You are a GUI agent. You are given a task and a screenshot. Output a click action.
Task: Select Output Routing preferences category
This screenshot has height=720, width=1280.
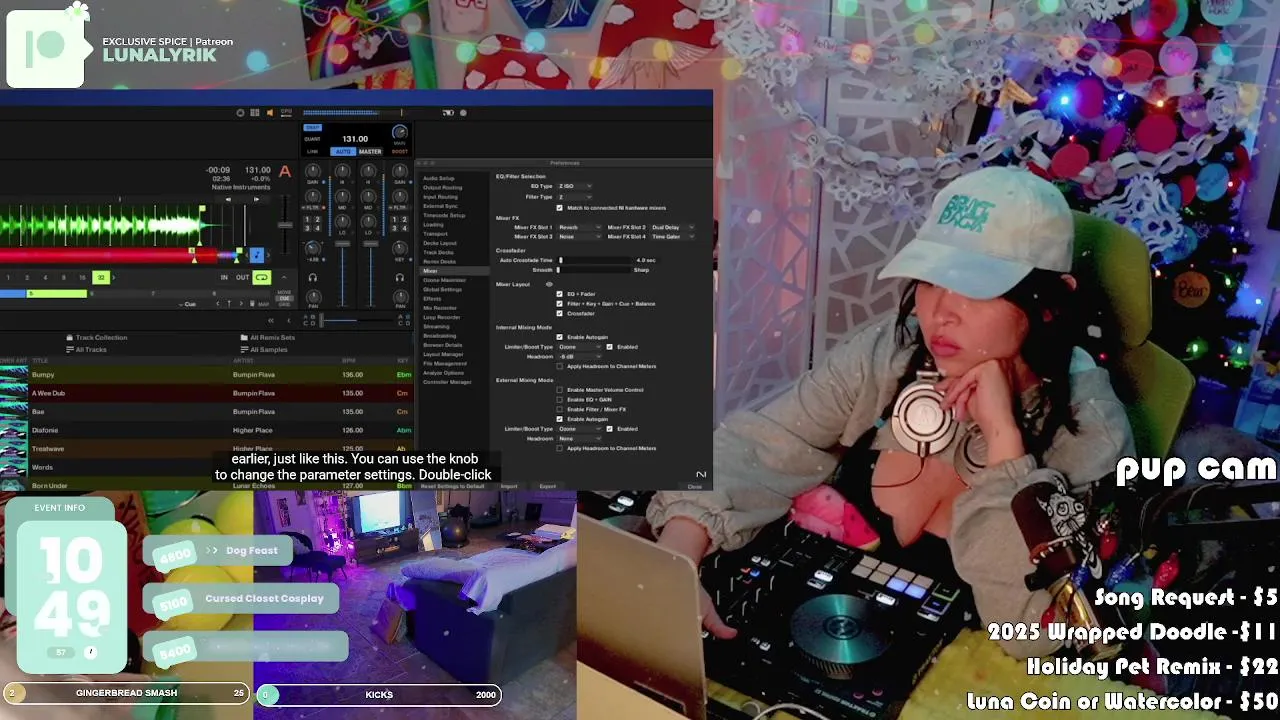pos(443,188)
